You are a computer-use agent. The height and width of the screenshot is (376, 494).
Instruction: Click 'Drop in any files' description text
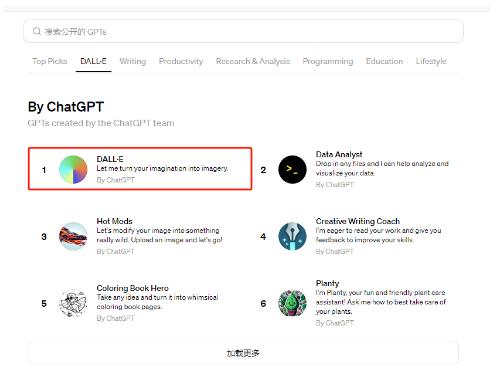click(382, 168)
